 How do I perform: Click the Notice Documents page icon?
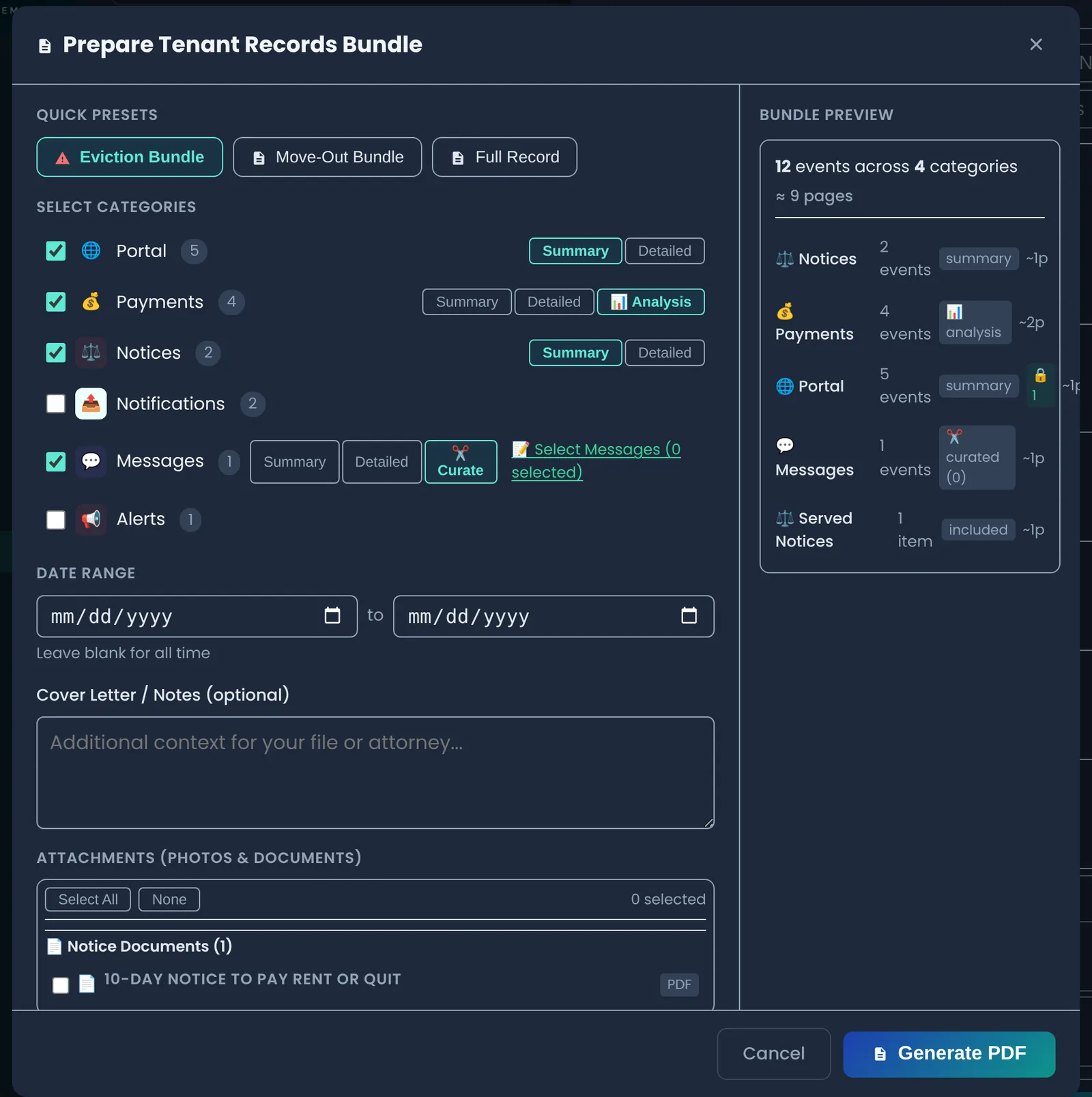[x=54, y=946]
